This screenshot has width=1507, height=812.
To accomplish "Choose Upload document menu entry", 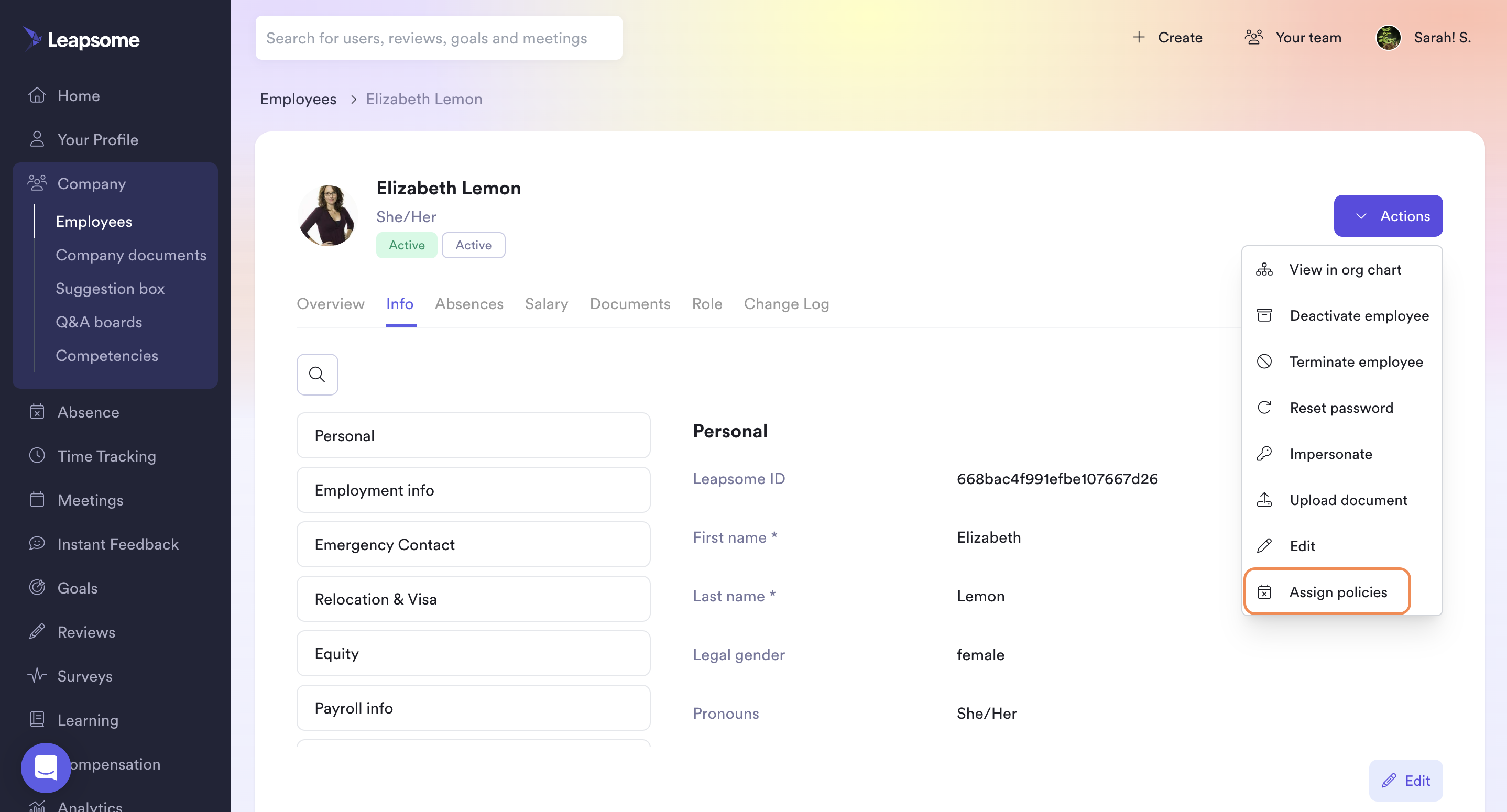I will (x=1342, y=500).
